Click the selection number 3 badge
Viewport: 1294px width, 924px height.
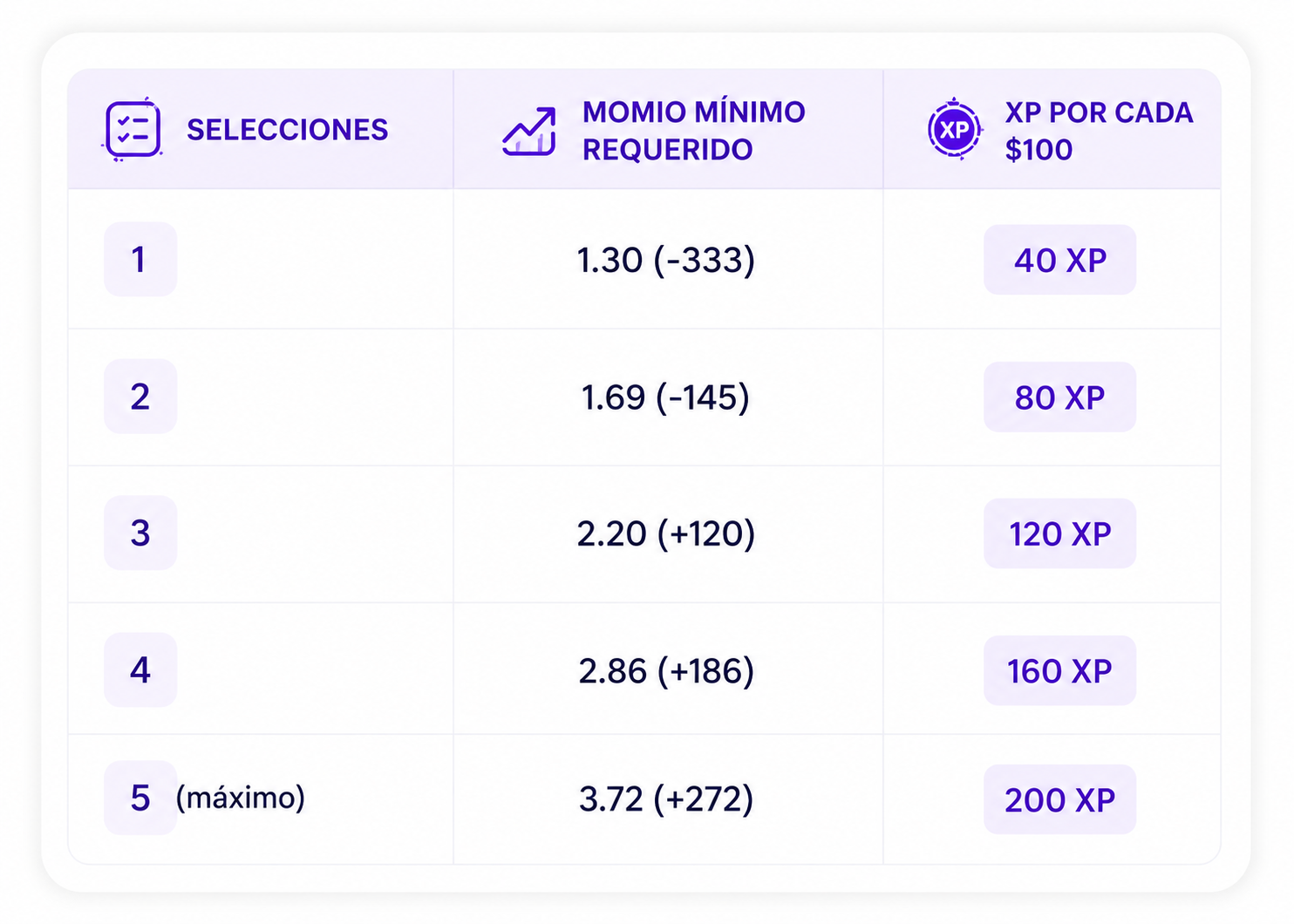point(140,533)
